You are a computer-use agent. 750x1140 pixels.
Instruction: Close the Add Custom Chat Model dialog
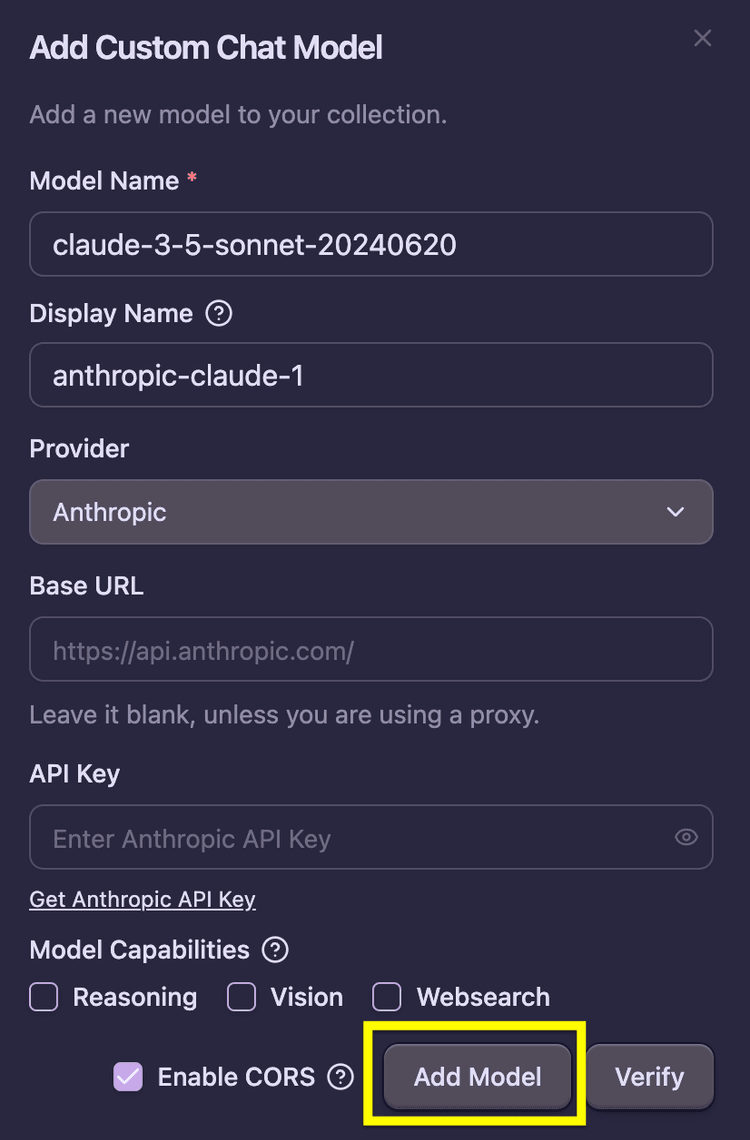(702, 38)
